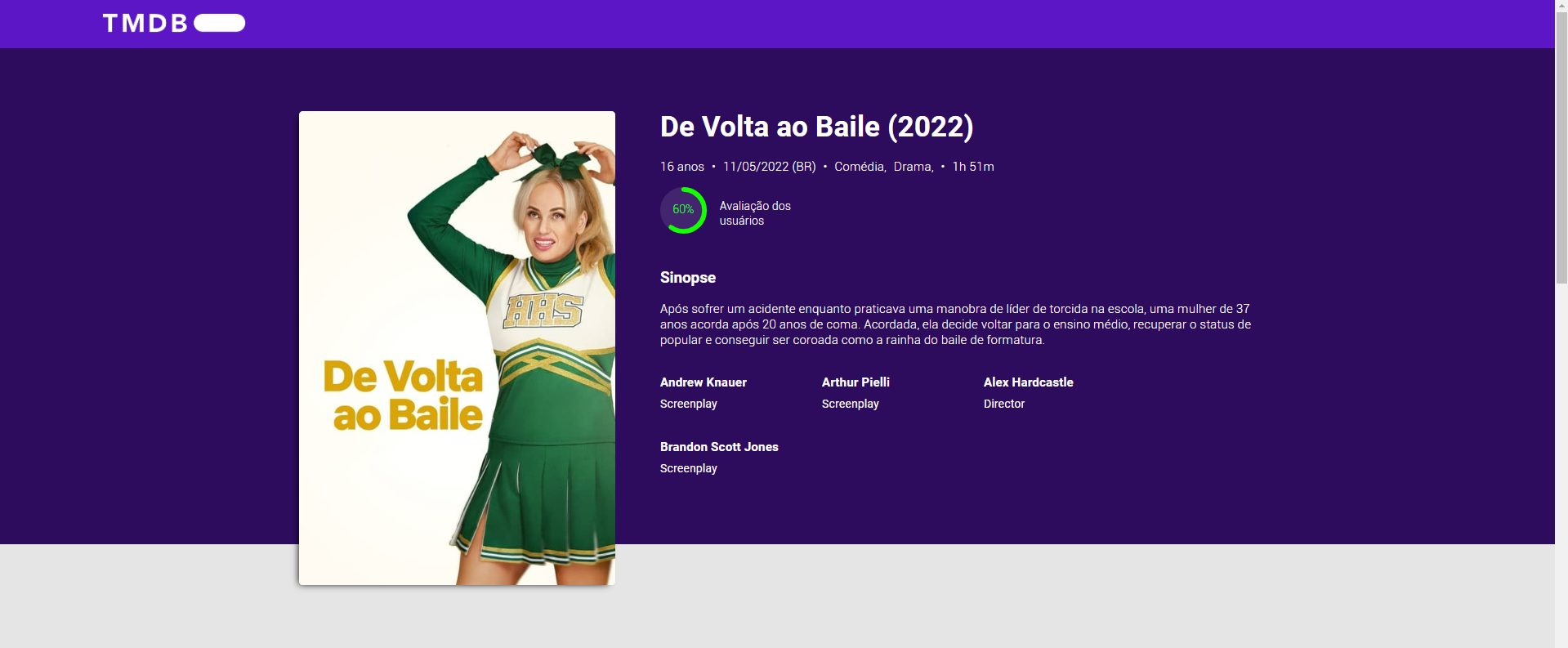Image resolution: width=1568 pixels, height=648 pixels.
Task: Open the De Volta ao Baile poster
Action: pyautogui.click(x=457, y=348)
